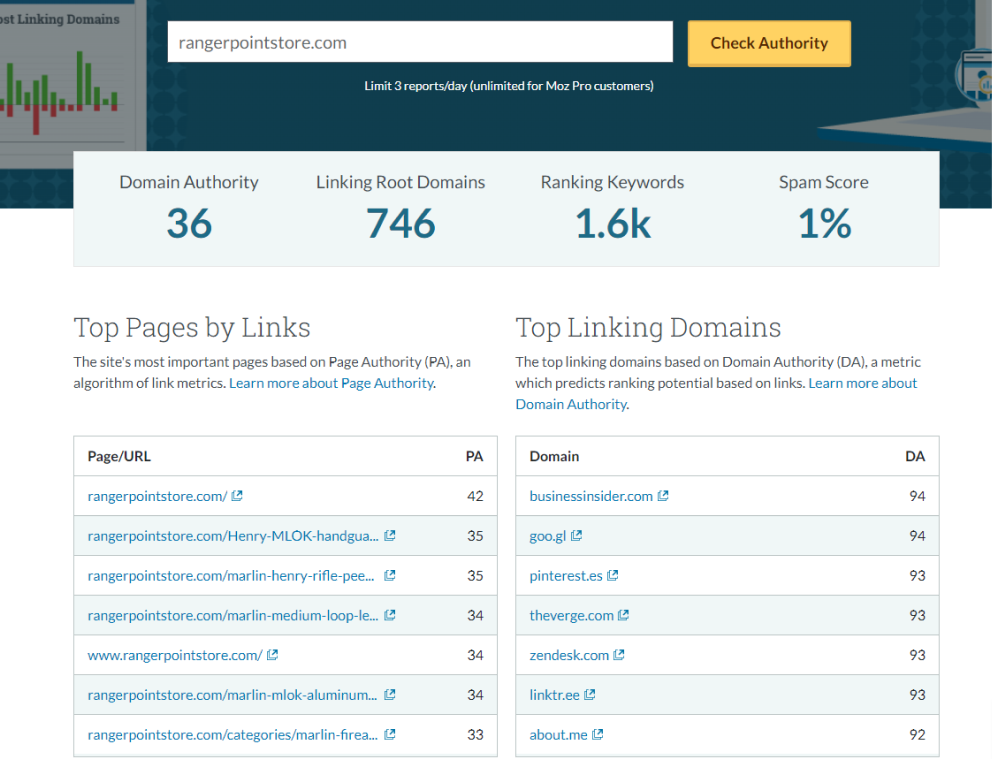The width and height of the screenshot is (993, 759).
Task: Open external link icon beside www.rangerpointstore.com/
Action: 272,655
